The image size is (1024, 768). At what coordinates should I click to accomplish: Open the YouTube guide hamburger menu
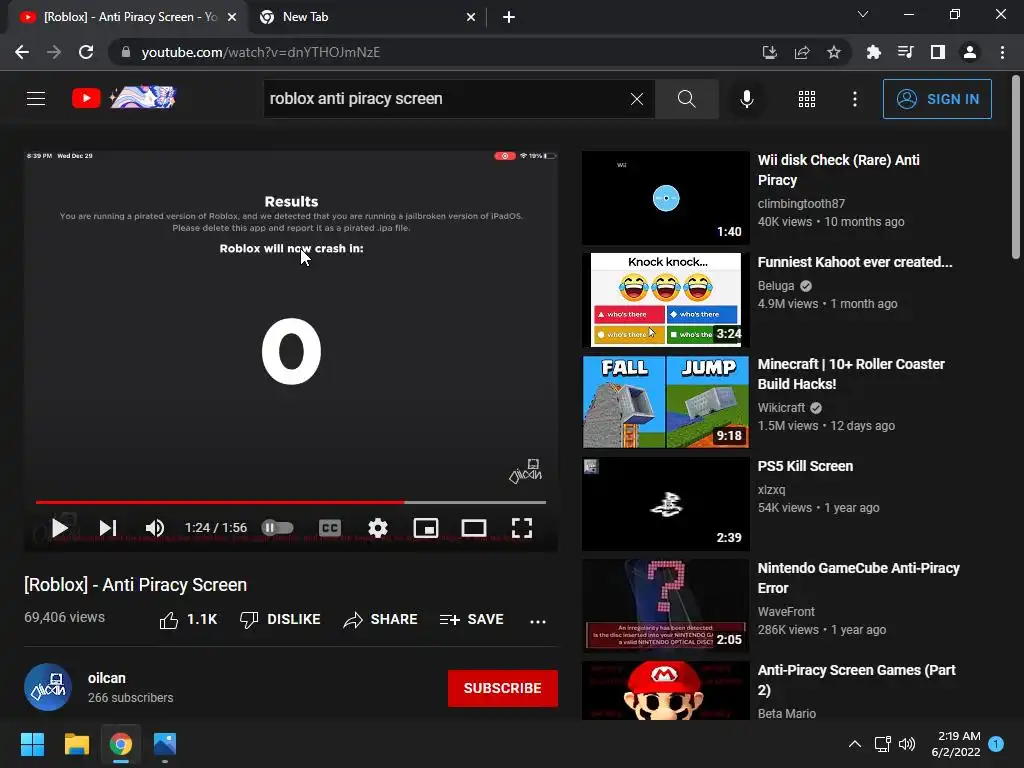36,99
